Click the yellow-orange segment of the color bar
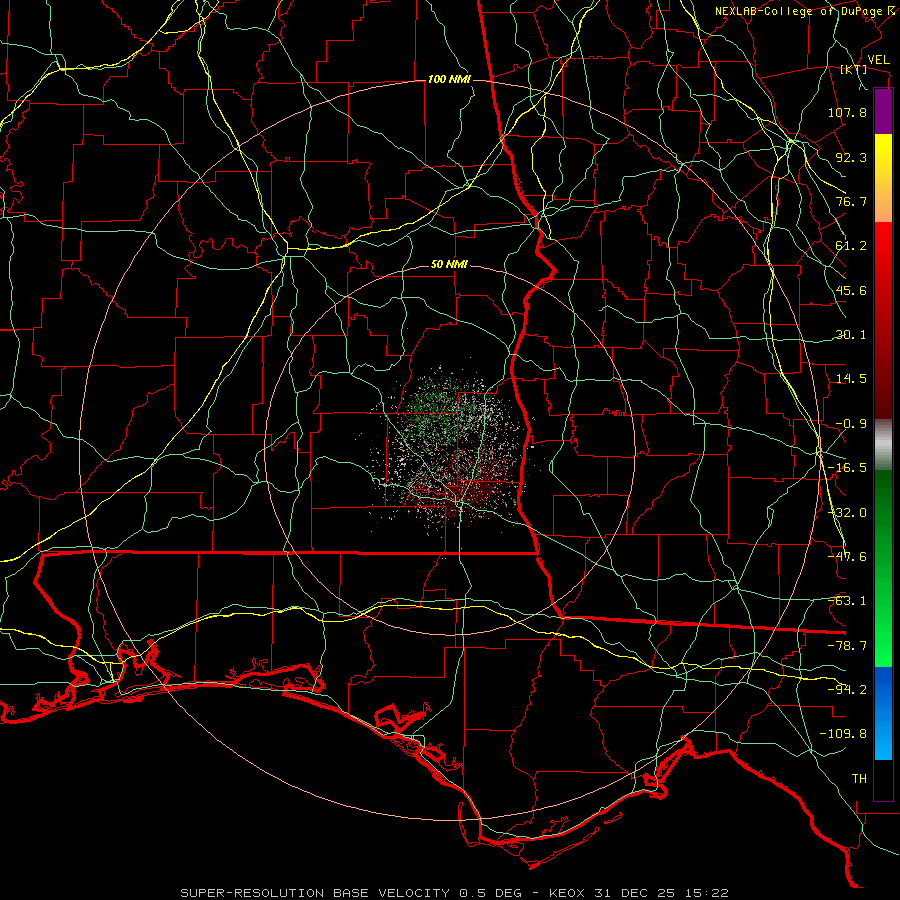 click(x=883, y=178)
